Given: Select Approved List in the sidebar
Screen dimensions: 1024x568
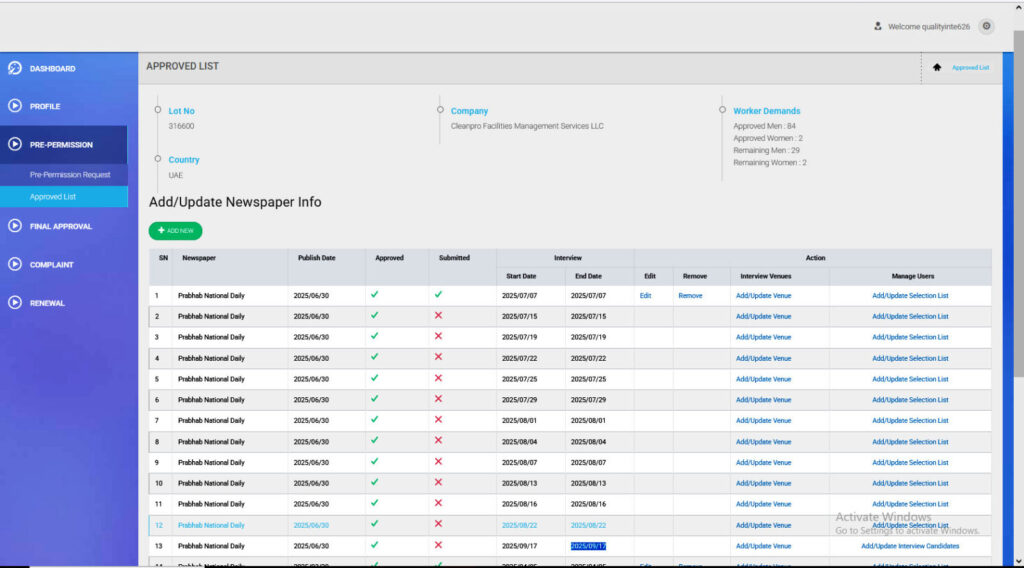Looking at the screenshot, I should pos(53,197).
